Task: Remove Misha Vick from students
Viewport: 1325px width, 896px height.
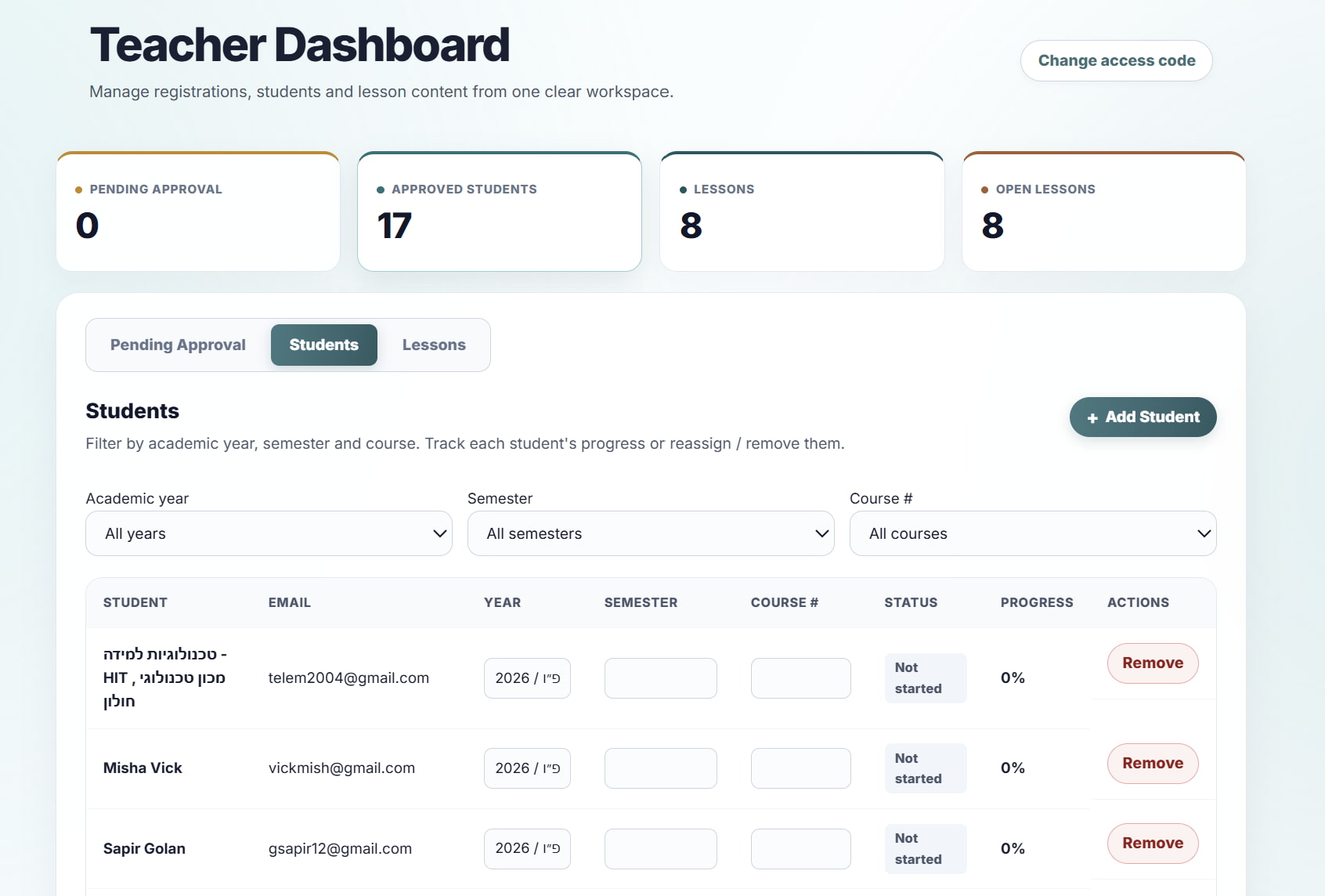Action: (x=1153, y=764)
